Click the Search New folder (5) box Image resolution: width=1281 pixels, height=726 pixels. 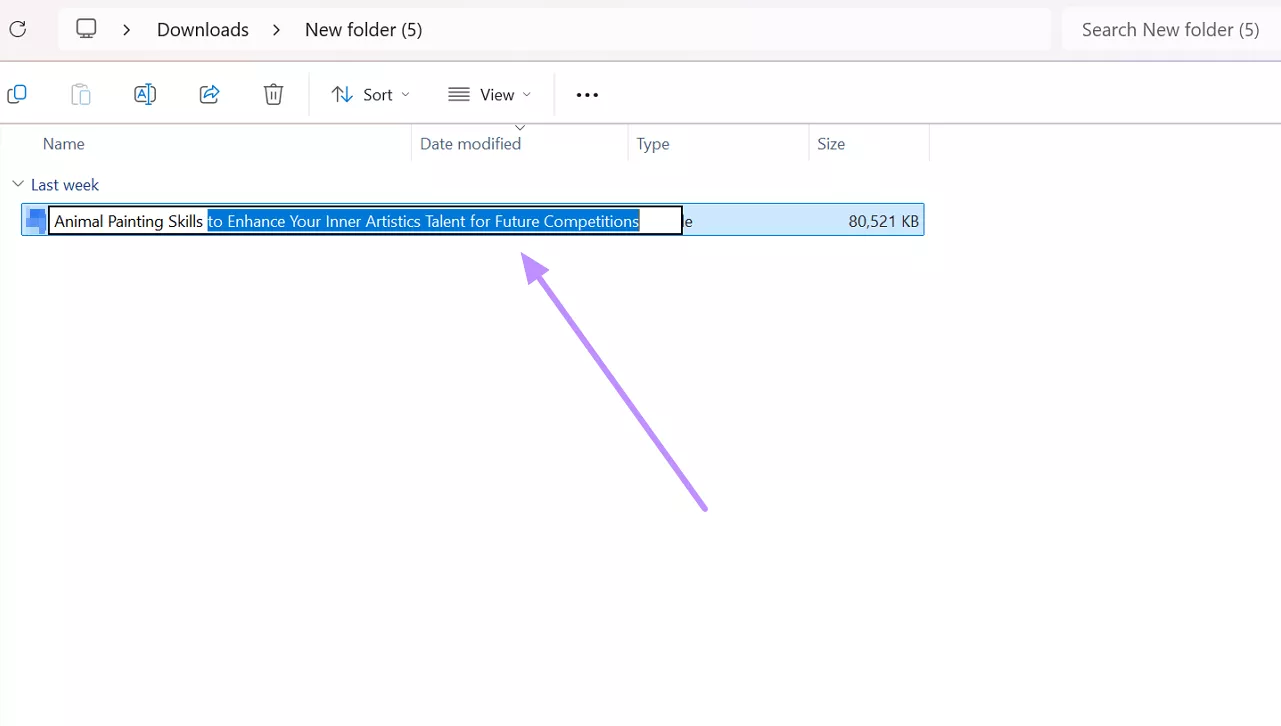coord(1170,30)
